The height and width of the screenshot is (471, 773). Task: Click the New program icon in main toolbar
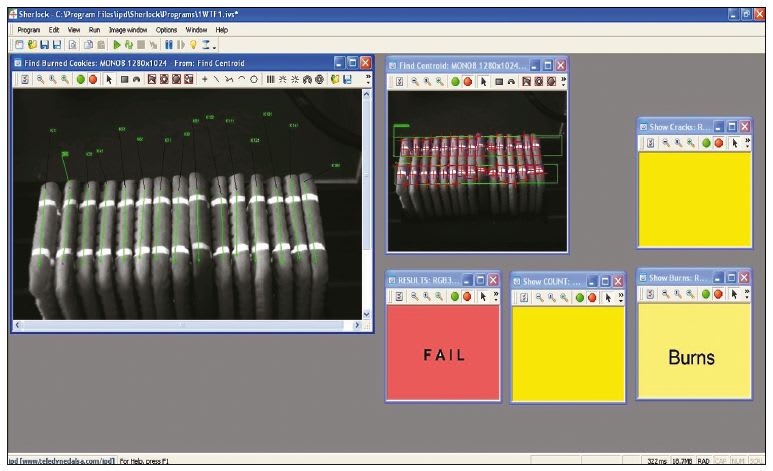19,45
